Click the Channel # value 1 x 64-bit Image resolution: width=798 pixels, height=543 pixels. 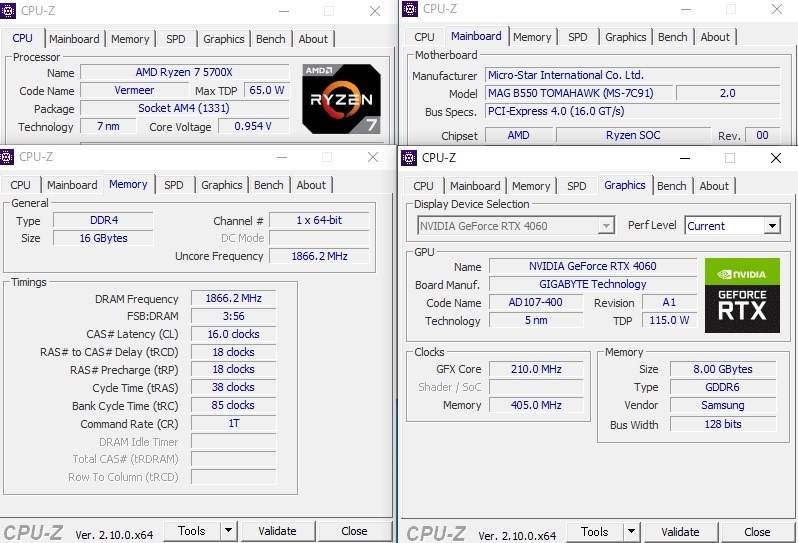tap(319, 220)
